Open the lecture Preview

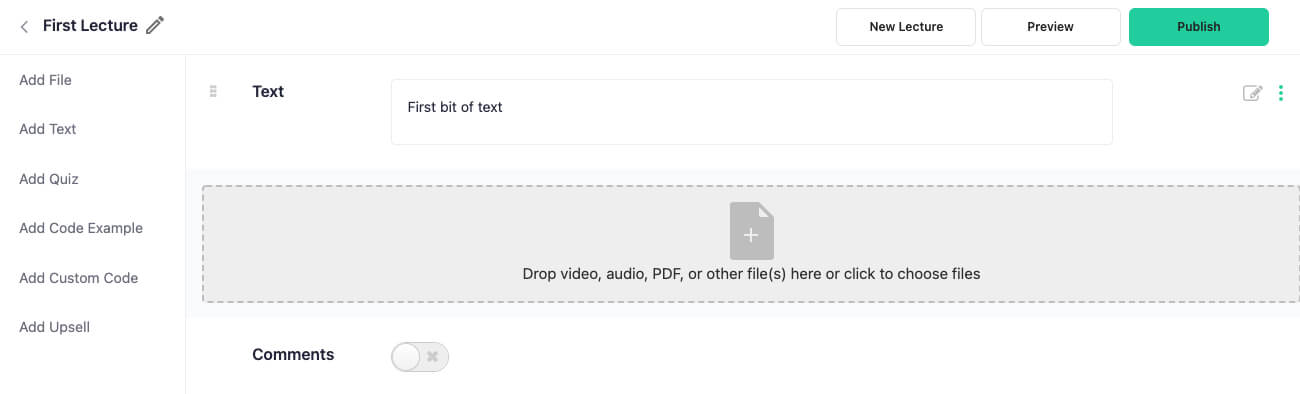click(1050, 27)
